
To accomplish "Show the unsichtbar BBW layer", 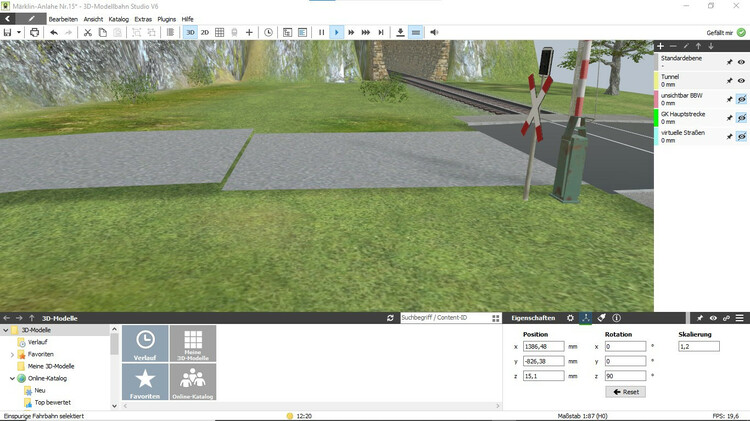I will (741, 100).
